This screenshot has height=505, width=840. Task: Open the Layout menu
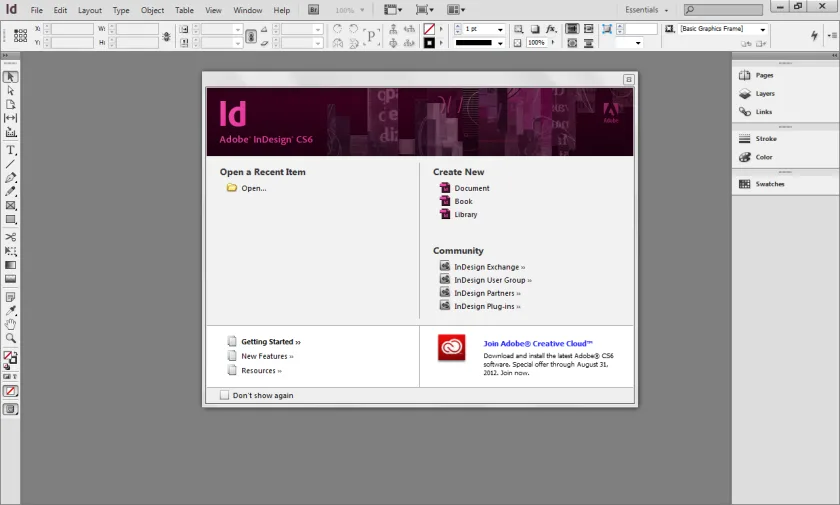(x=89, y=10)
